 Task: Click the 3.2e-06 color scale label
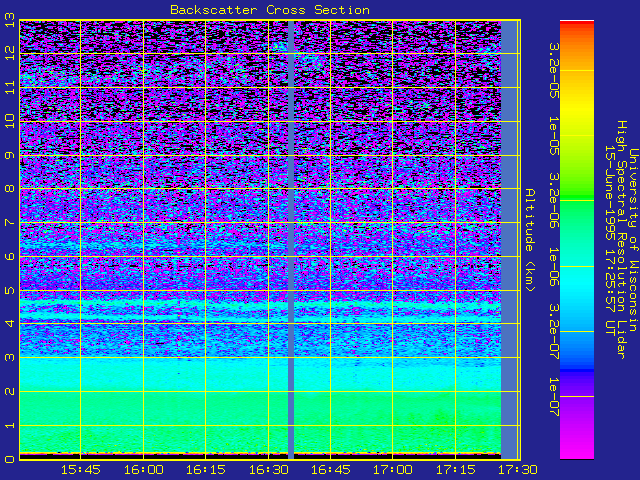[x=553, y=200]
